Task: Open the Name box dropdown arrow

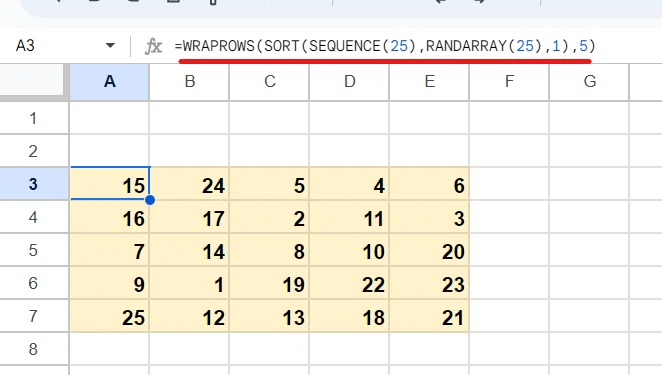Action: pos(110,45)
